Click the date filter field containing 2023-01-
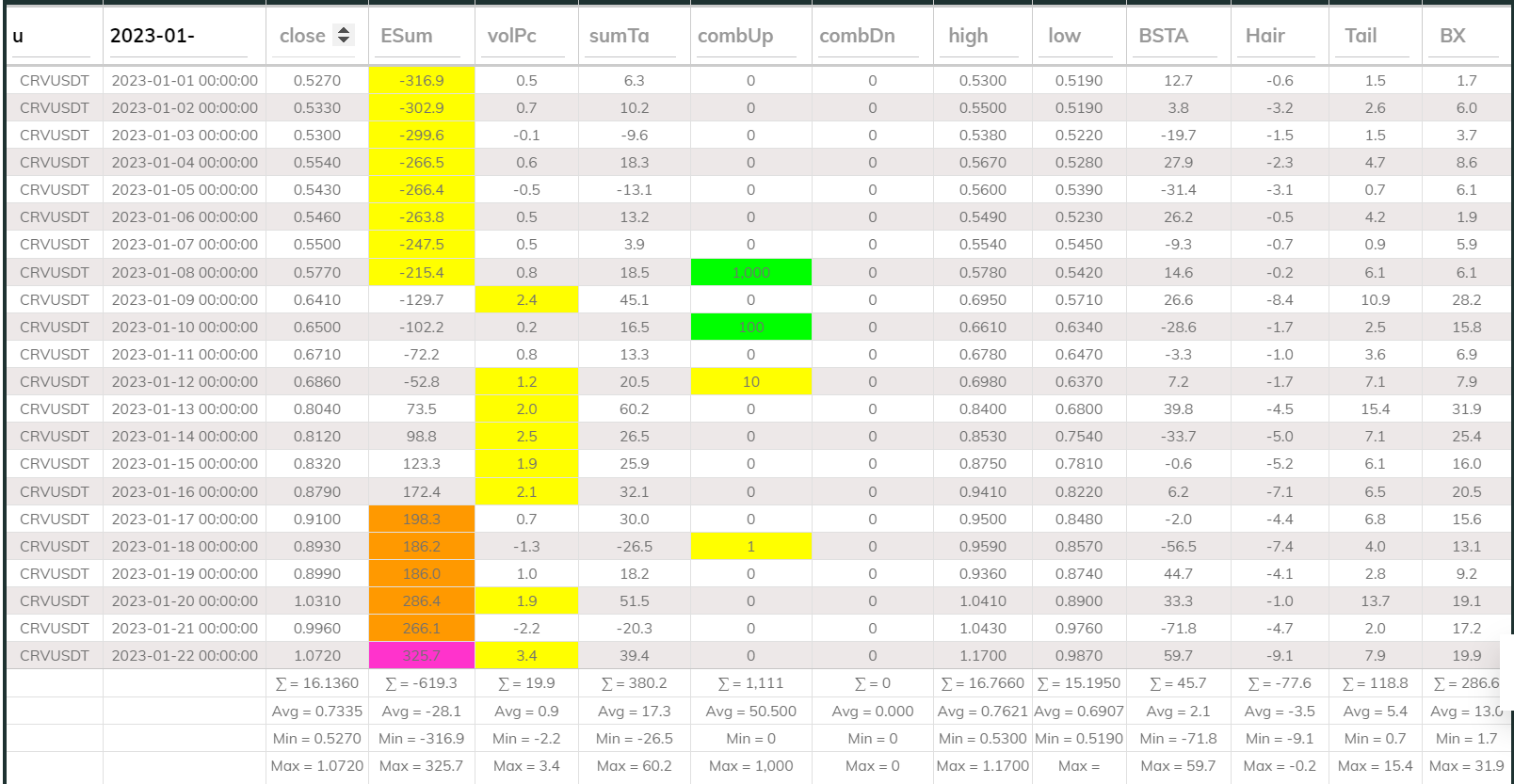The image size is (1514, 784). coord(177,37)
